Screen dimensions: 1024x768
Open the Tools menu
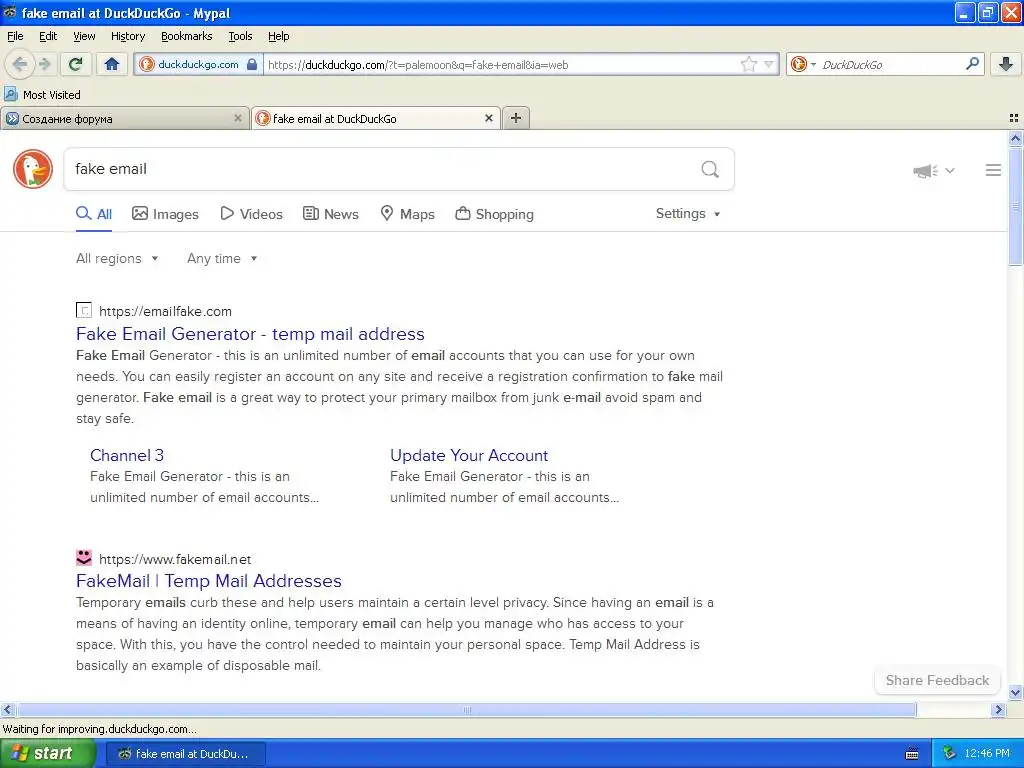point(240,36)
